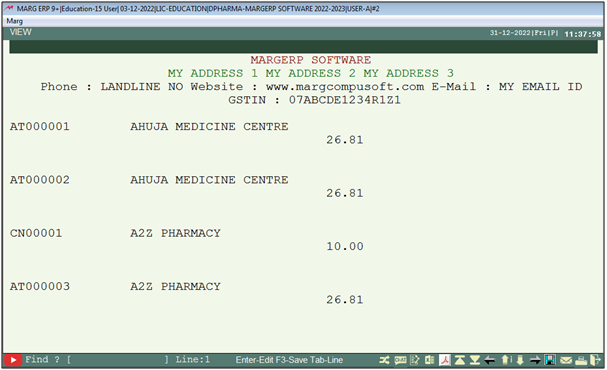Click 26.81 amount under AT000002

point(345,193)
